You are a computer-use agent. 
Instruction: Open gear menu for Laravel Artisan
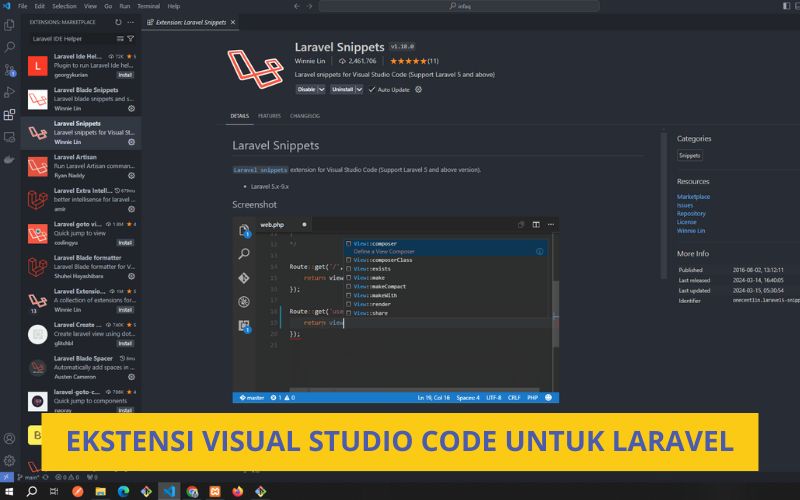(x=131, y=176)
